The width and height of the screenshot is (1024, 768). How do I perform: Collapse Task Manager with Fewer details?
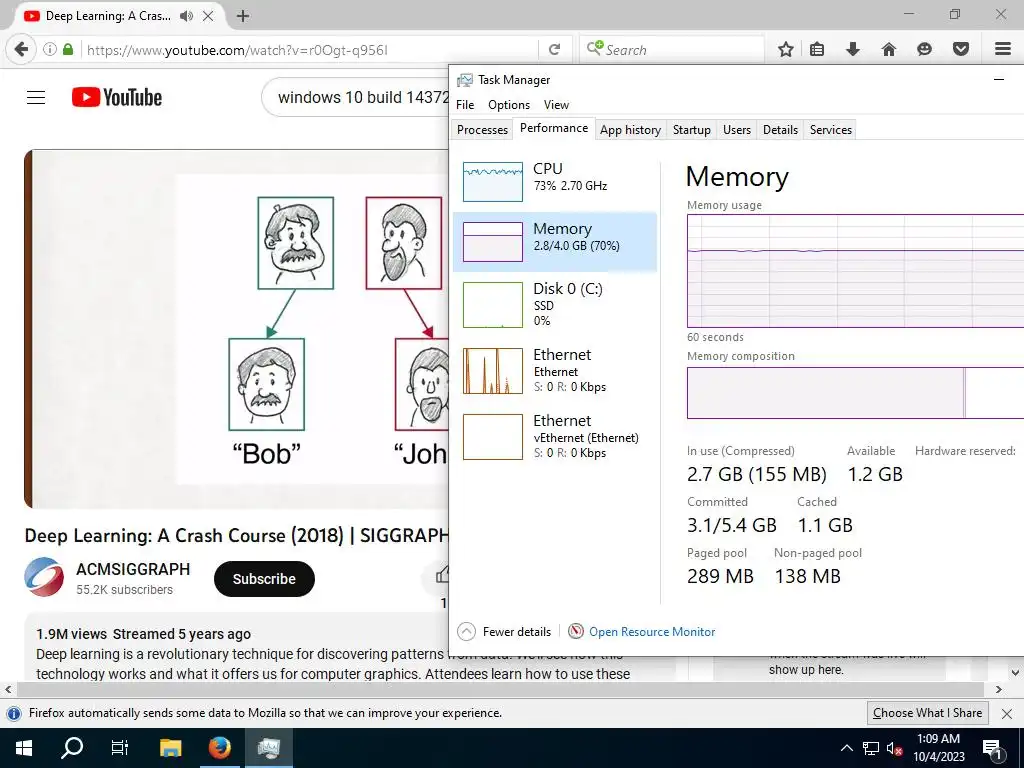click(504, 632)
